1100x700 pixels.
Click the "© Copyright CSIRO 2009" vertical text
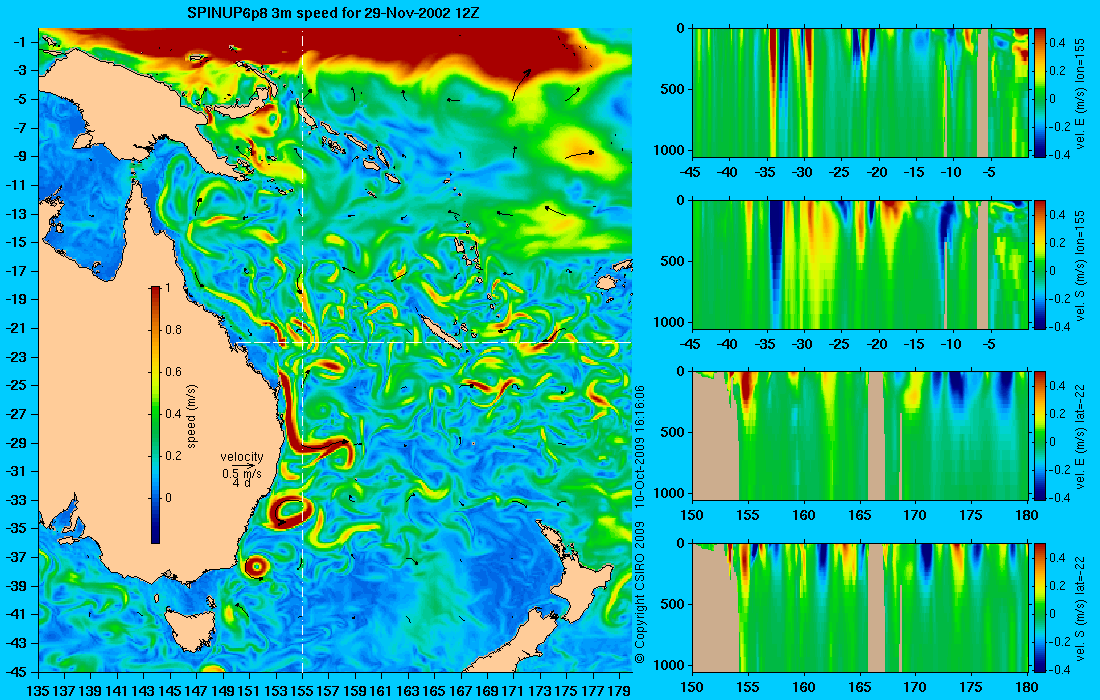pyautogui.click(x=639, y=593)
